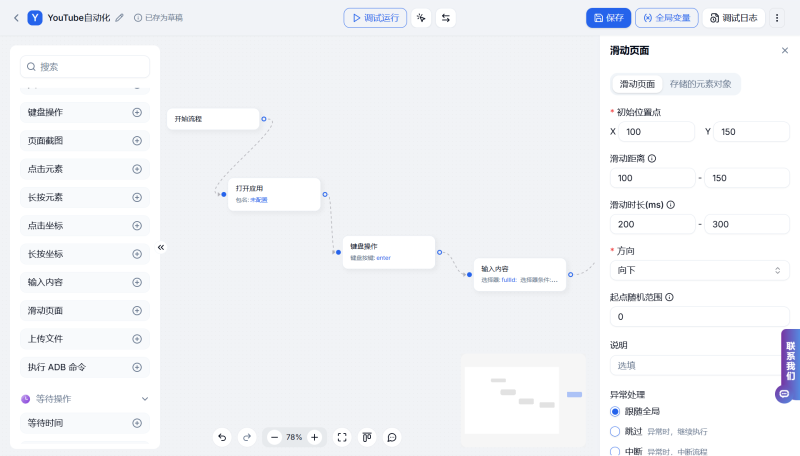Open the comment bubble icon in bottom toolbar

tap(392, 437)
